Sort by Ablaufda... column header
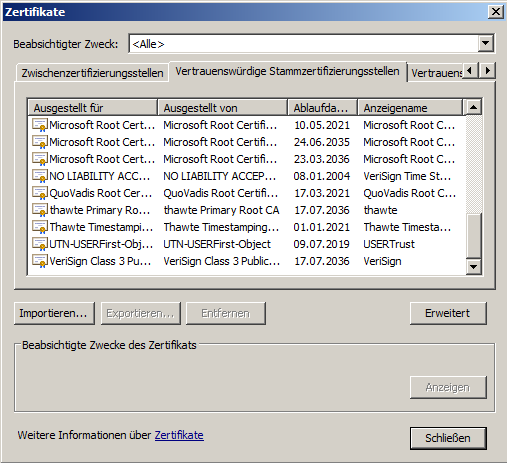507x463 pixels. [323, 108]
